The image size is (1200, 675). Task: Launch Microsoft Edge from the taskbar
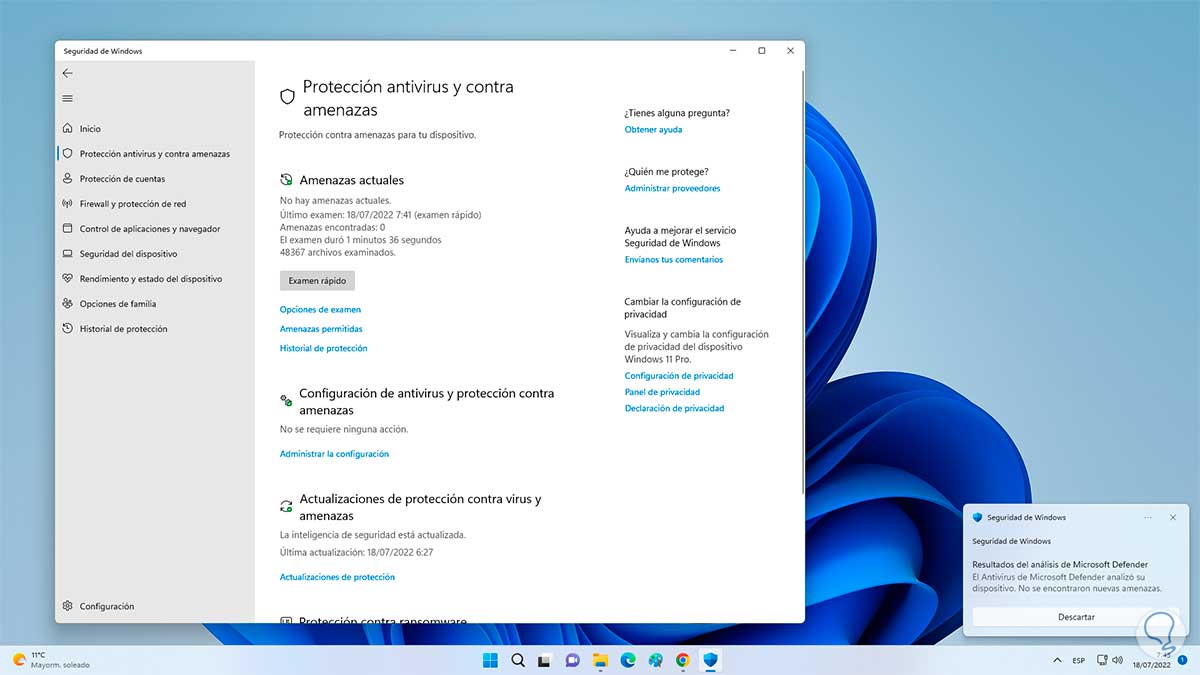pos(628,660)
